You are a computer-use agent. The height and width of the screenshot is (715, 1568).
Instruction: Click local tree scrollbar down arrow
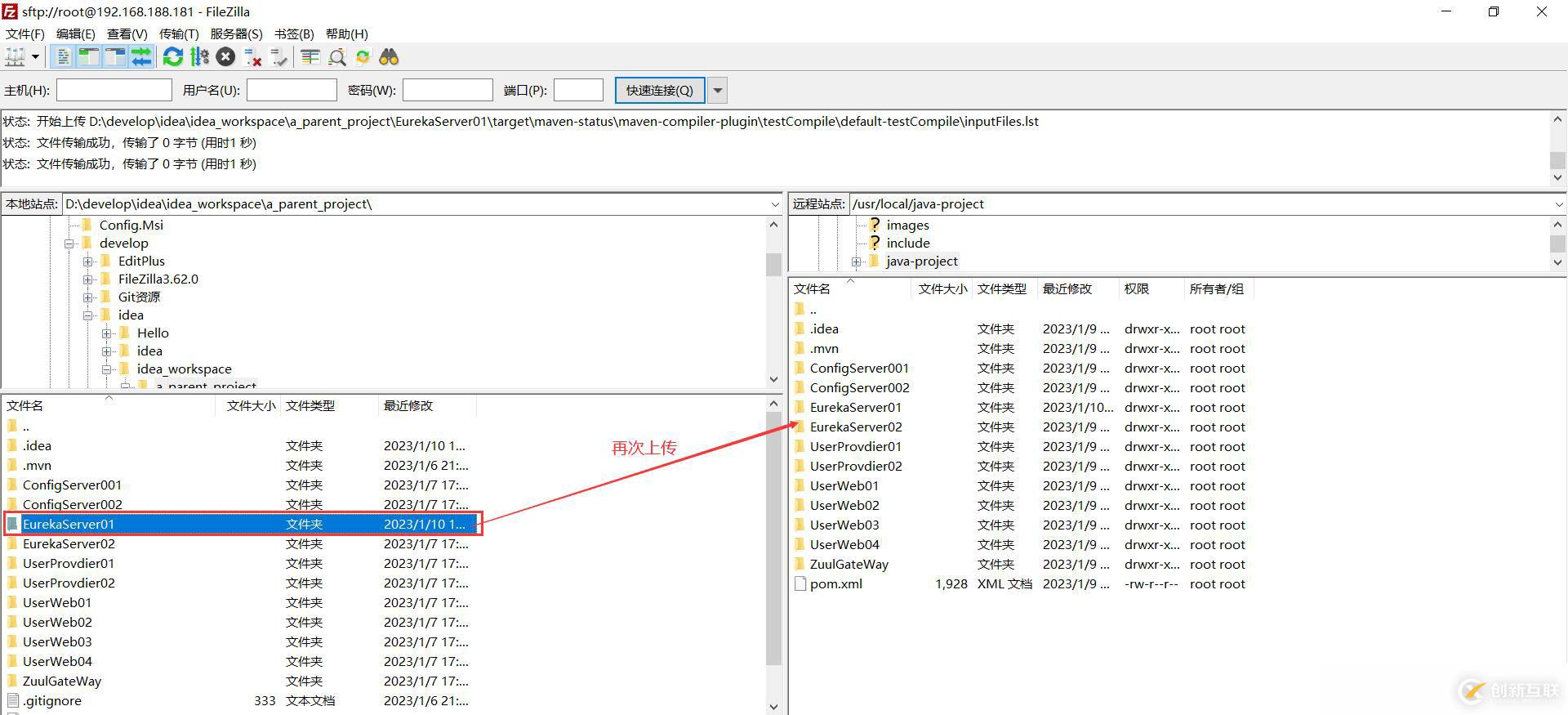click(x=774, y=379)
